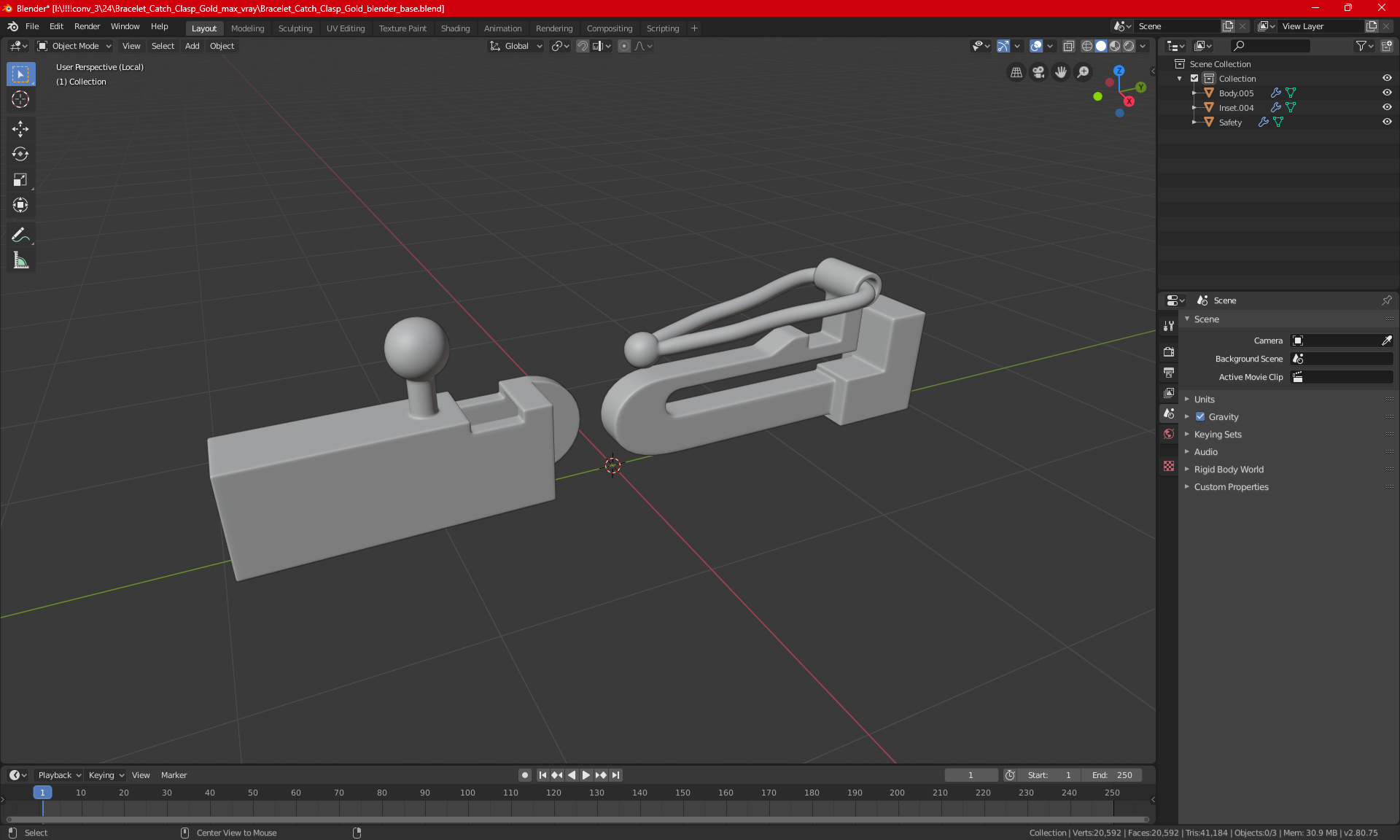Click the pan view hand icon
Image resolution: width=1400 pixels, height=840 pixels.
1061,72
